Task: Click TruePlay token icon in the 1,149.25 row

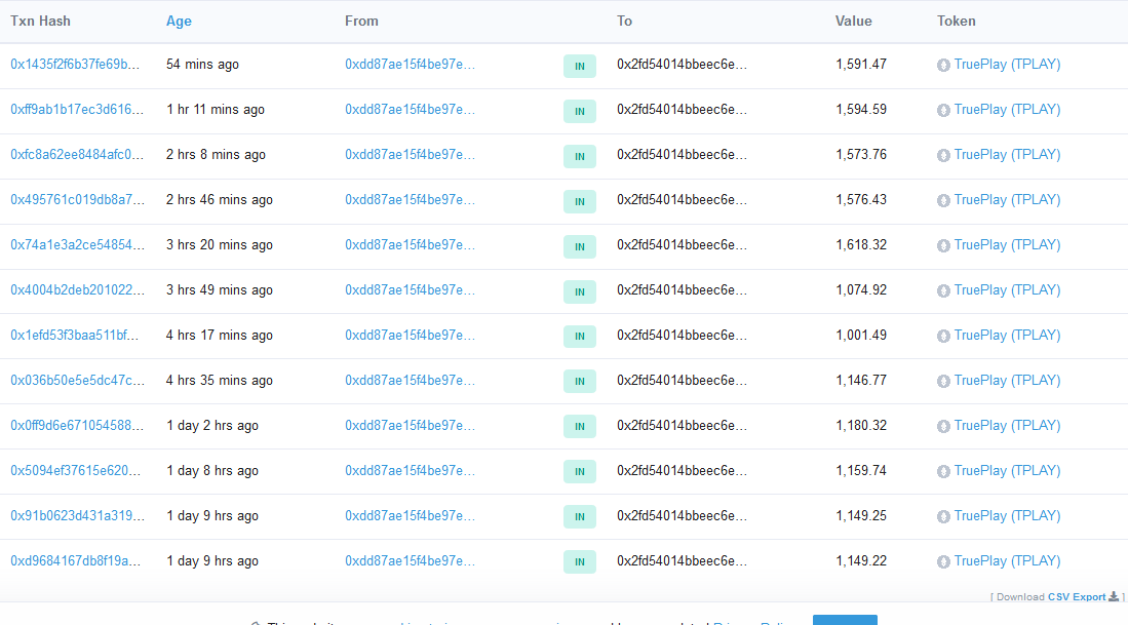Action: (x=943, y=516)
